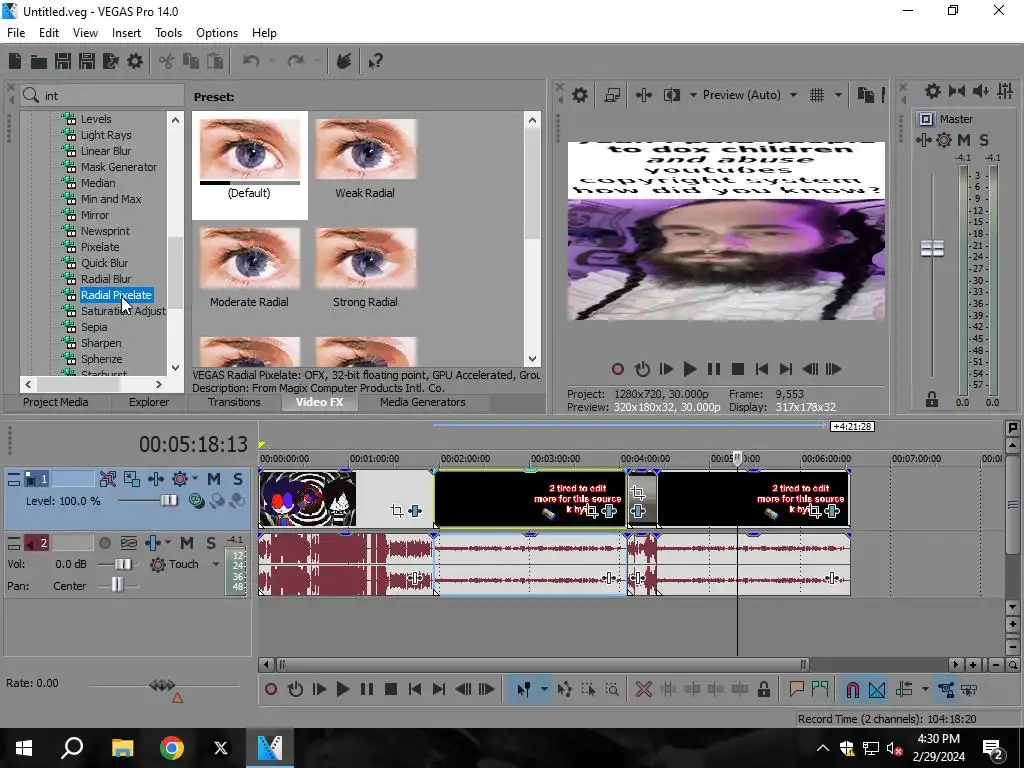Image resolution: width=1024 pixels, height=768 pixels.
Task: Select Sharpen in the effects list
Action: click(101, 343)
